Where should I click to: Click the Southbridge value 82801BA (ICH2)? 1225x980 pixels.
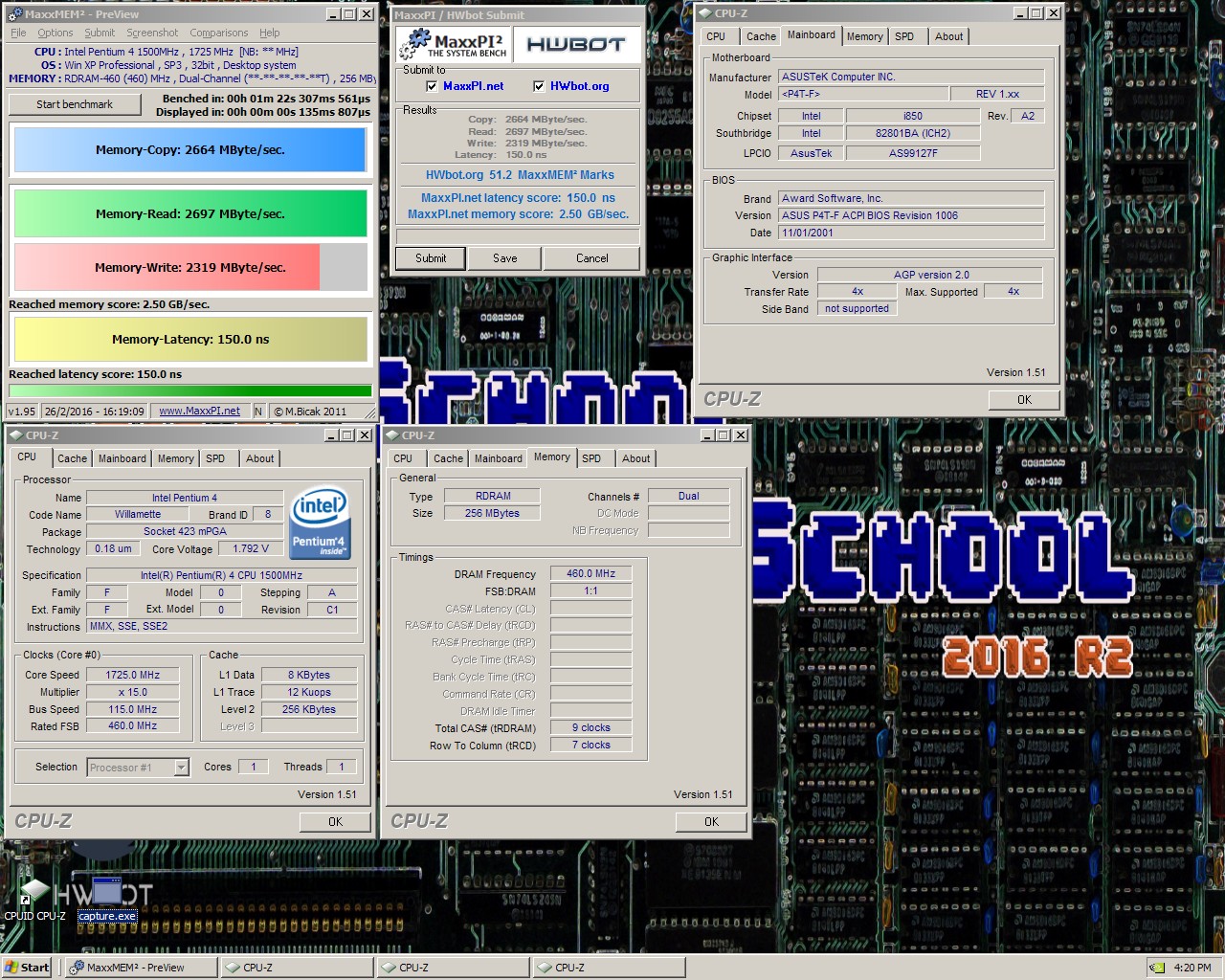[x=913, y=134]
